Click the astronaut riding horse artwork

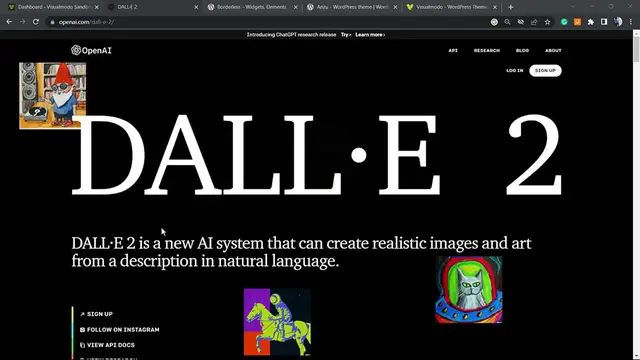coord(277,322)
